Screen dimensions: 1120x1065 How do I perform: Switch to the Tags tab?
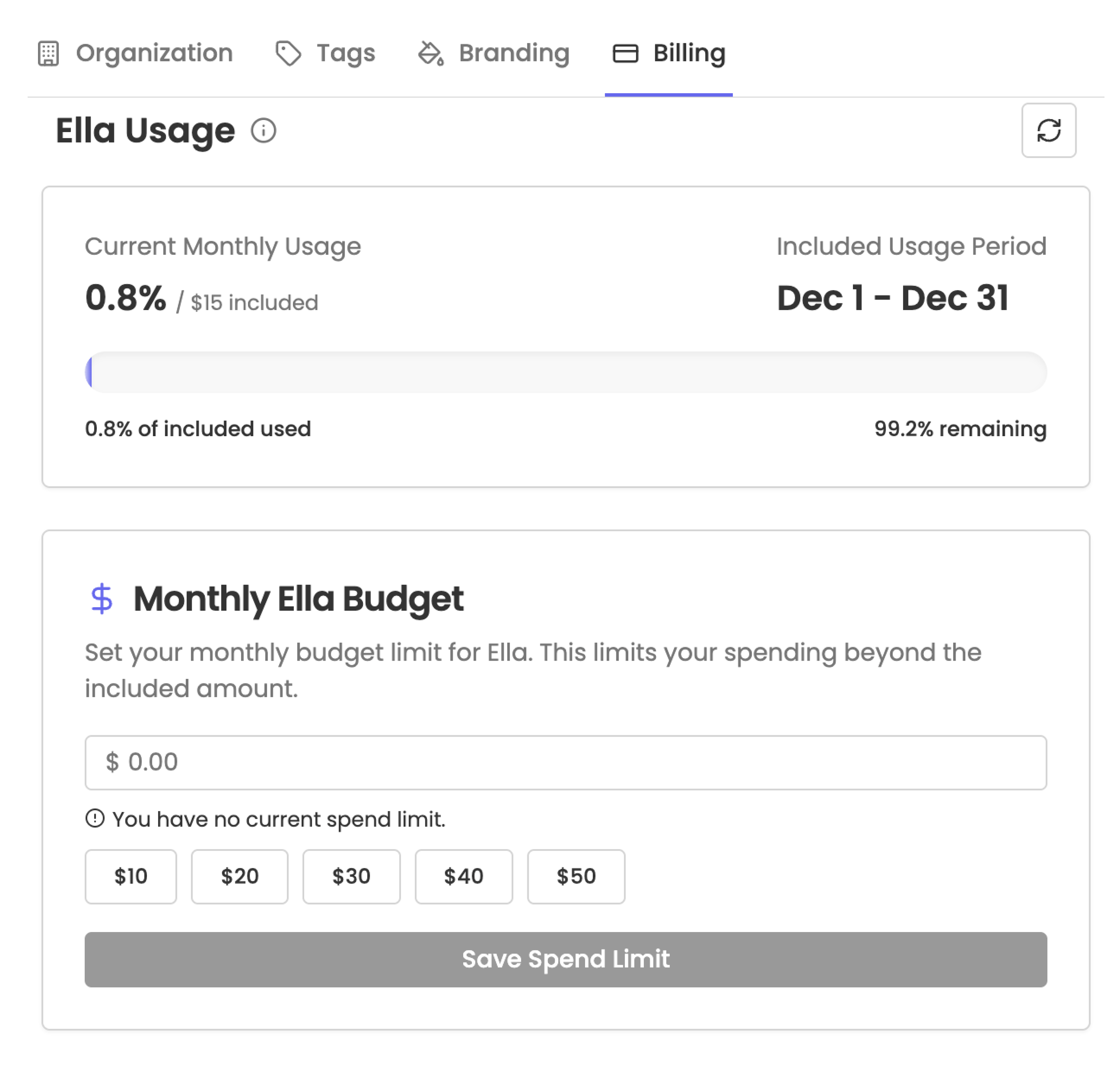coord(345,53)
